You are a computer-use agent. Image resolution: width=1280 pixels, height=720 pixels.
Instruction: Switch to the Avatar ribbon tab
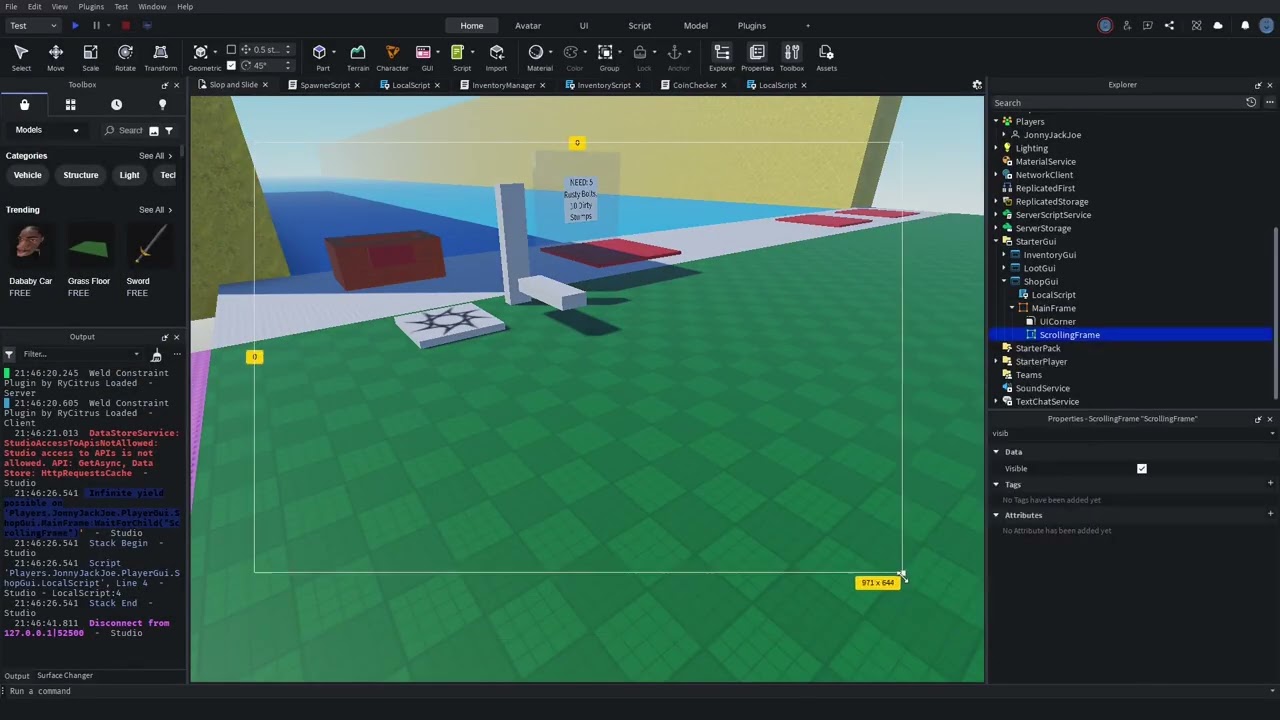point(528,25)
